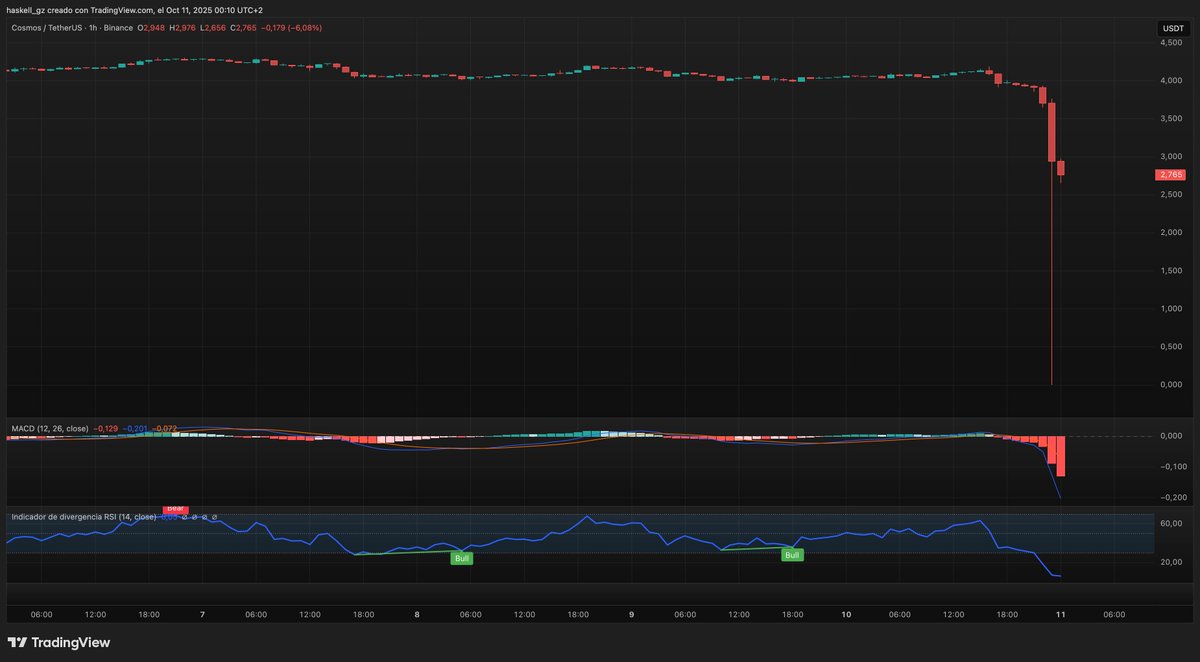The height and width of the screenshot is (662, 1200).
Task: Click the date 7 on time axis
Action: click(x=202, y=615)
